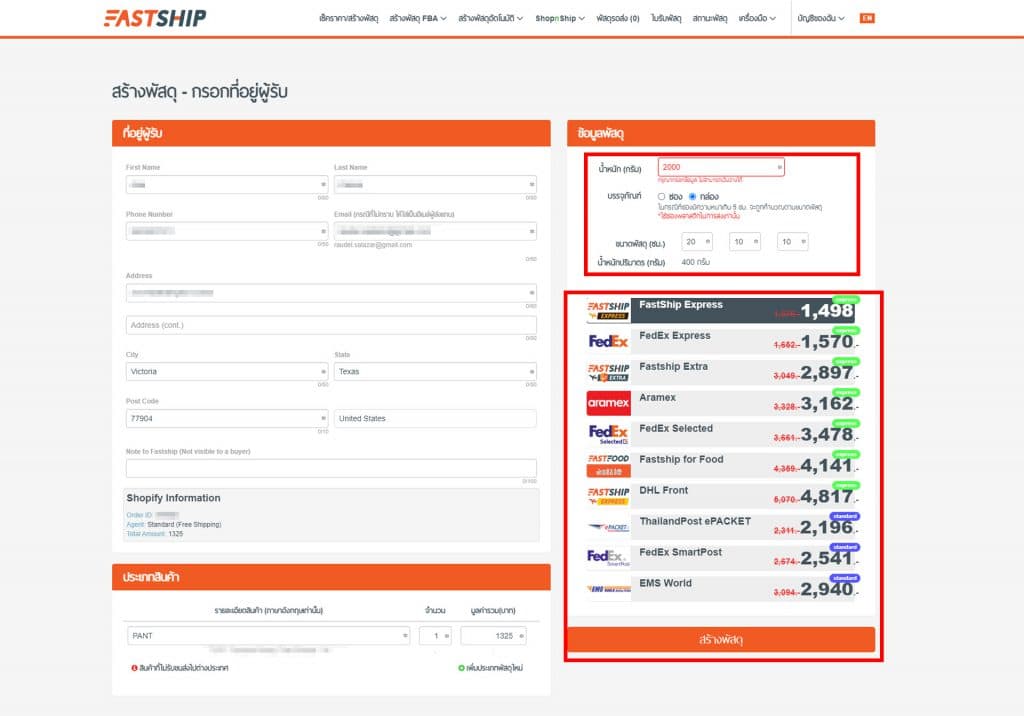Viewport: 1024px width, 716px height.
Task: Select the Fastship for Food logo
Action: [608, 465]
